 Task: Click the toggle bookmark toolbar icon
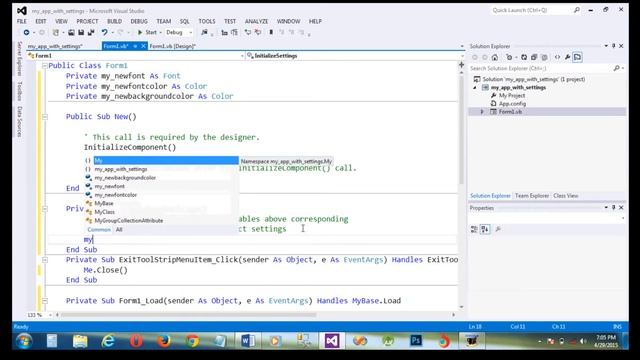(x=271, y=32)
